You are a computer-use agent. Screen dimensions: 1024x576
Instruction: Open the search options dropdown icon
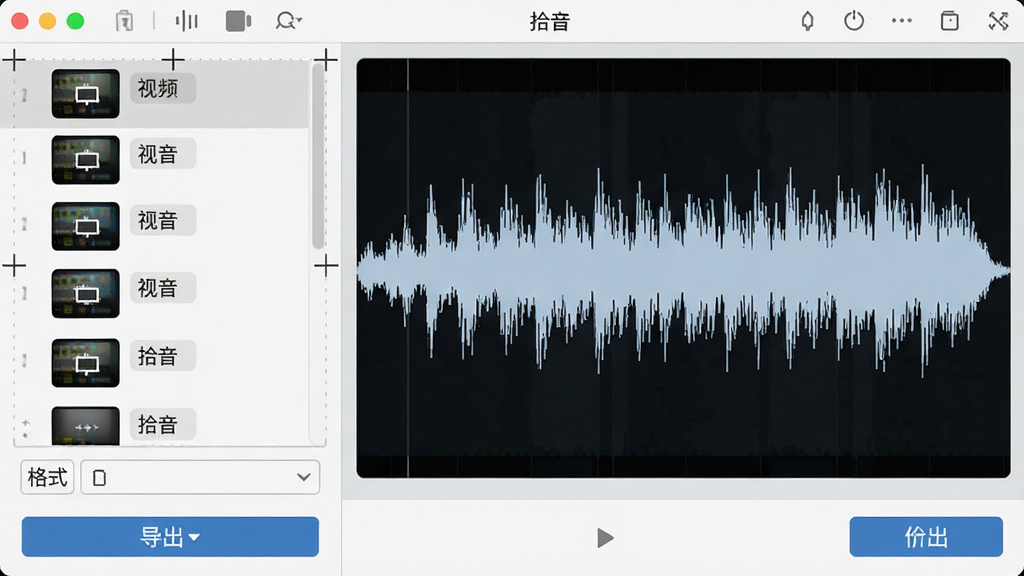[x=288, y=21]
